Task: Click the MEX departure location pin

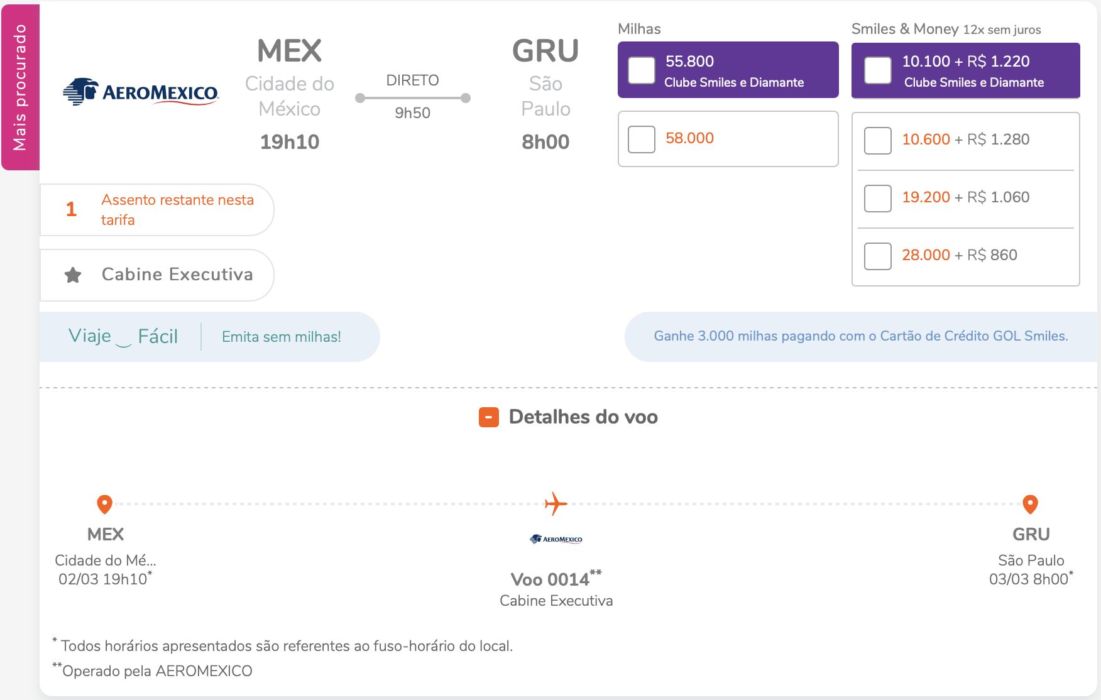Action: [105, 504]
